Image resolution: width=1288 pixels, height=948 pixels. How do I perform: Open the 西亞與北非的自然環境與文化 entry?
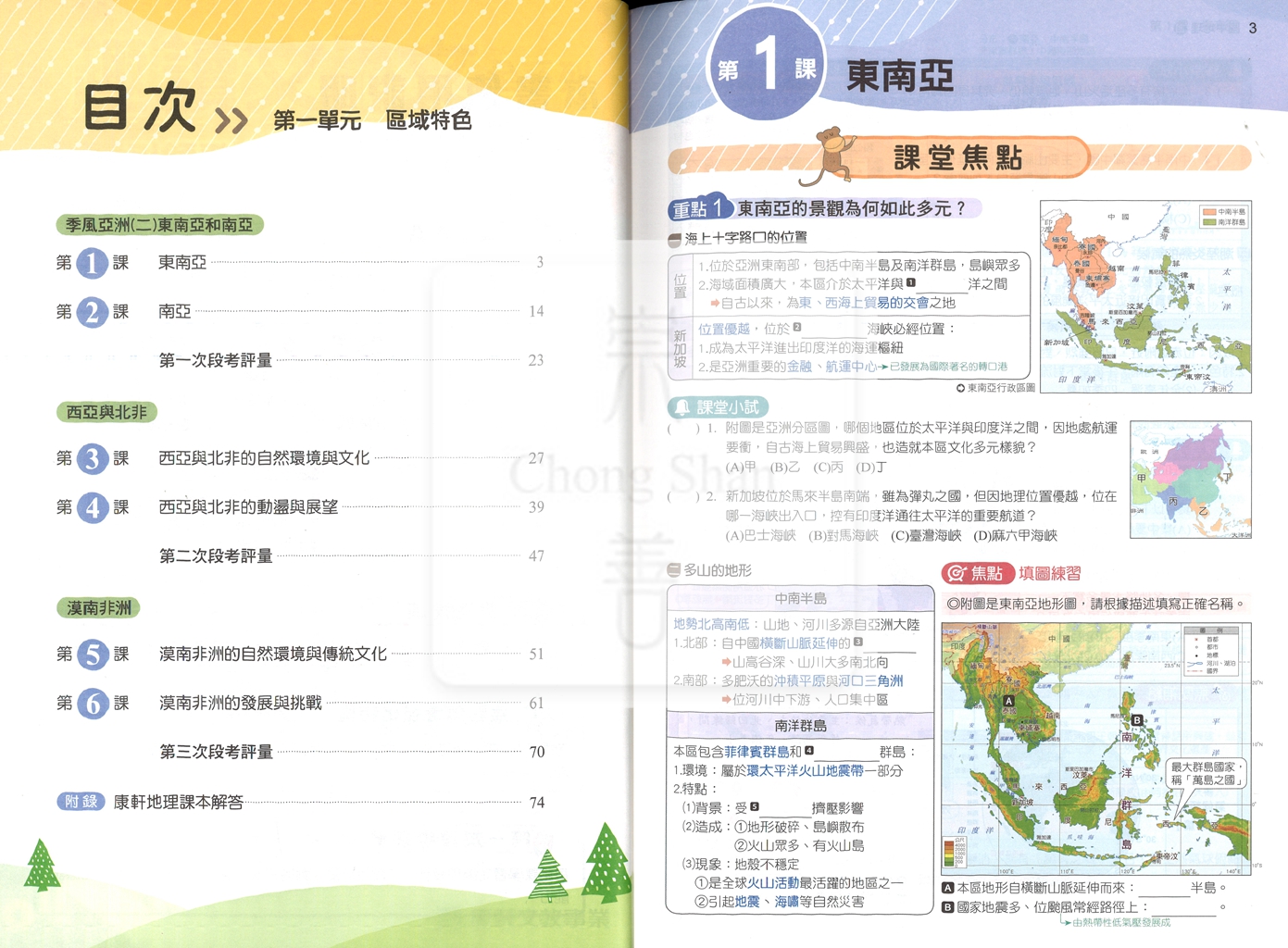click(x=300, y=458)
